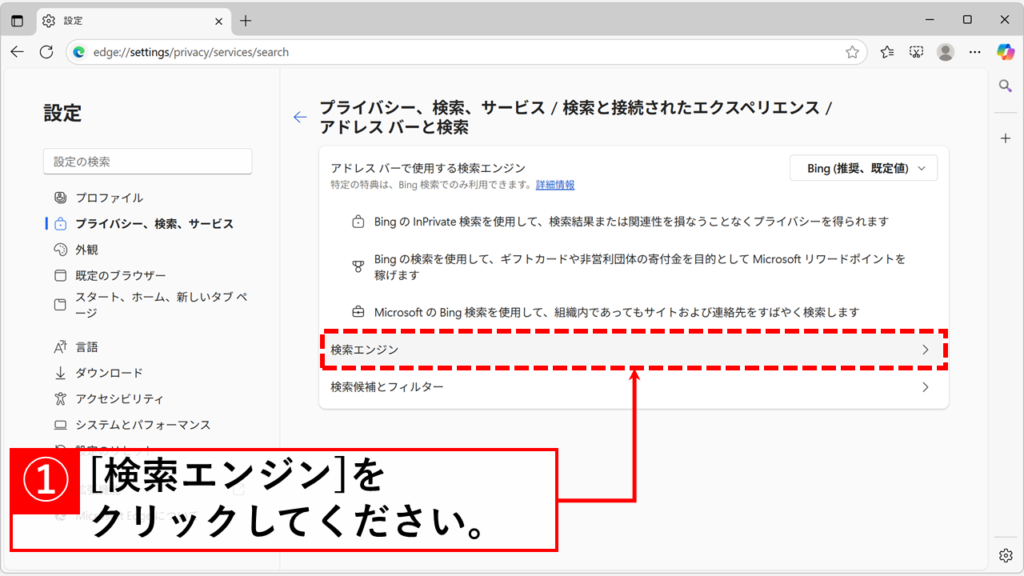Click the briefcase icon bullet
The width and height of the screenshot is (1024, 576).
pyautogui.click(x=358, y=312)
